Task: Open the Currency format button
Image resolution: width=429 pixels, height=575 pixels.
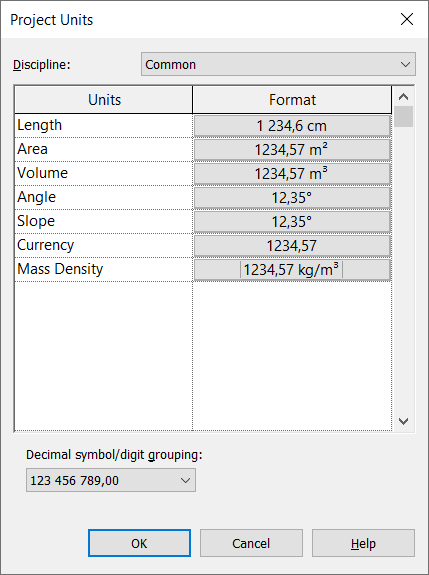Action: [292, 245]
